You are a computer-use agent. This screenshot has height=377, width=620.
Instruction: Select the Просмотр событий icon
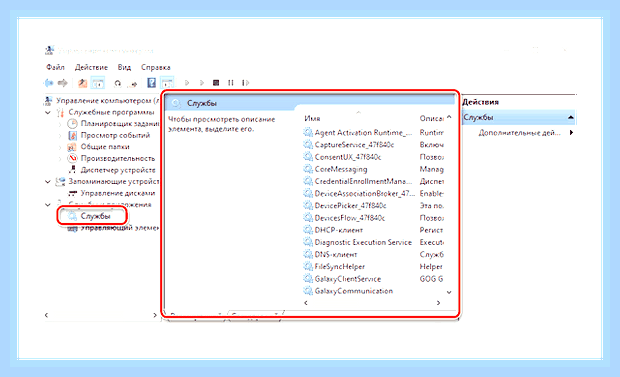click(x=72, y=135)
